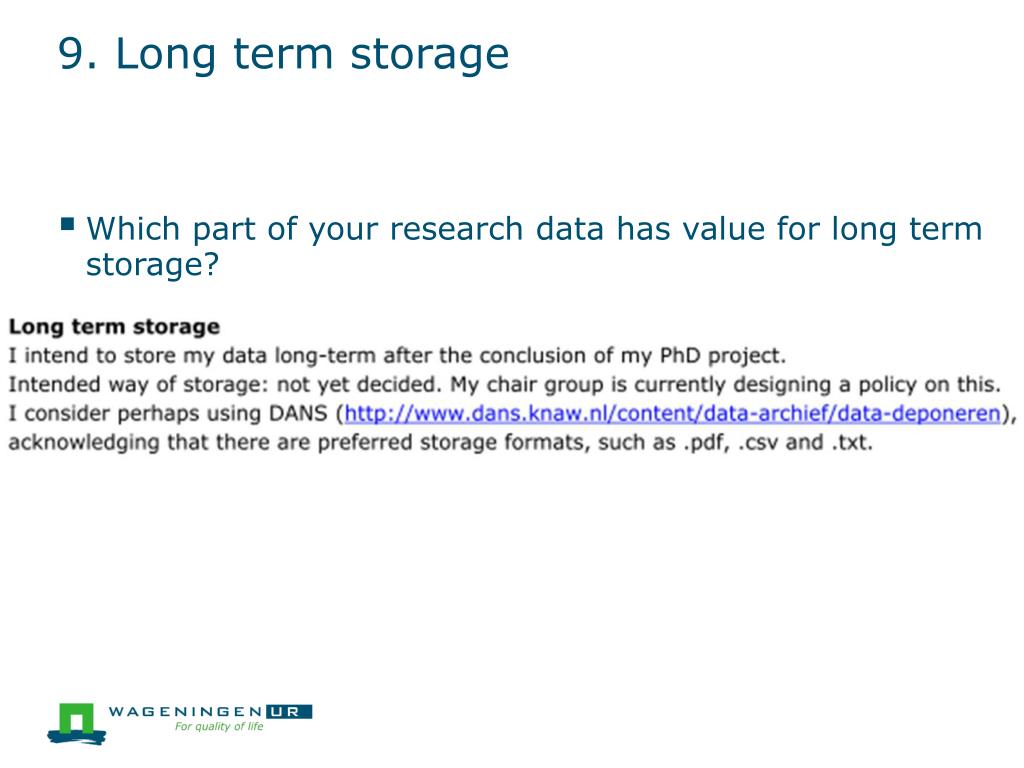Viewport: 1024px width, 768px height.
Task: Click "long term" at end of question line
Action: coord(906,229)
